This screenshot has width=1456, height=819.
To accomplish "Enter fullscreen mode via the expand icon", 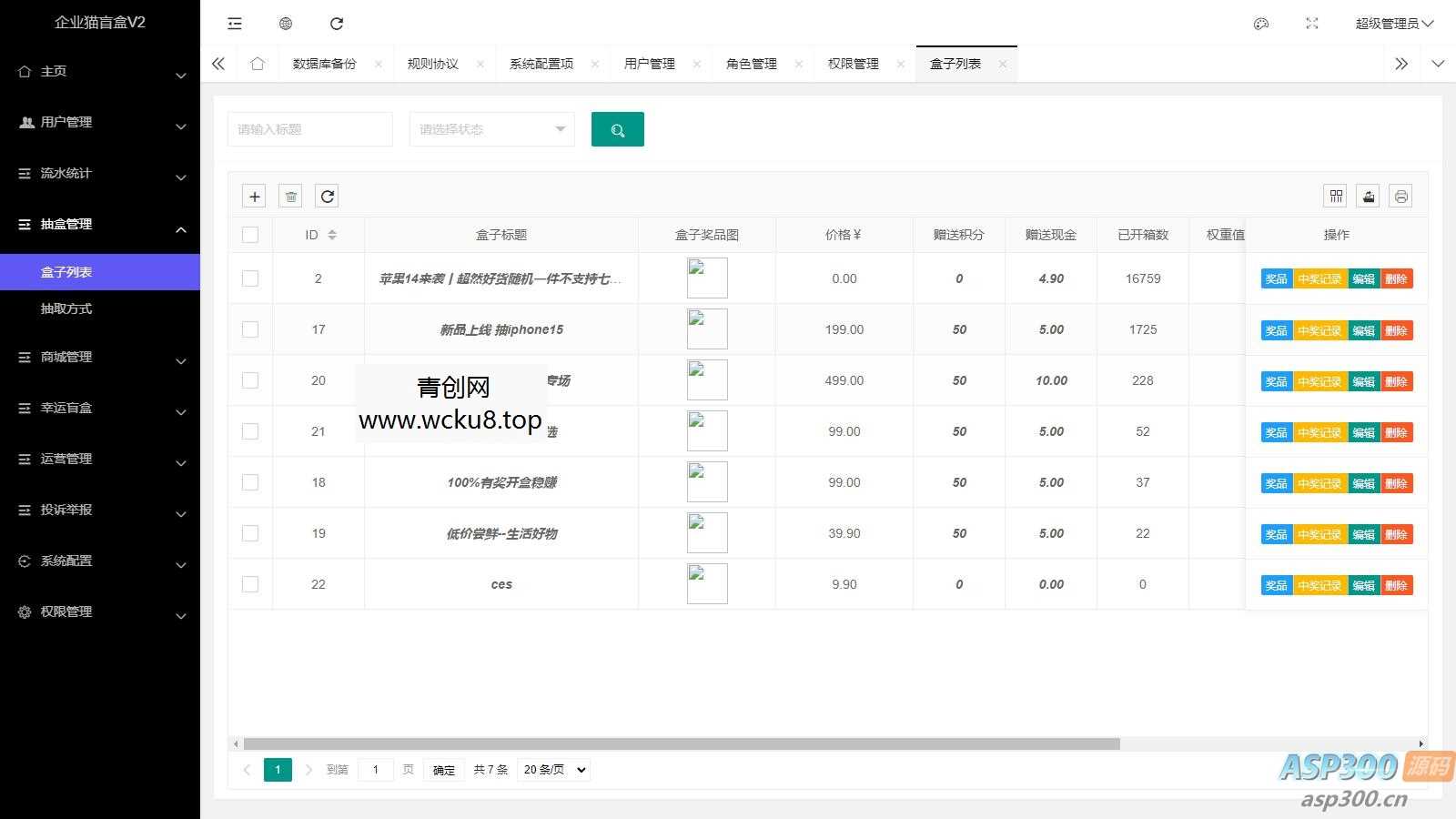I will point(1311,24).
